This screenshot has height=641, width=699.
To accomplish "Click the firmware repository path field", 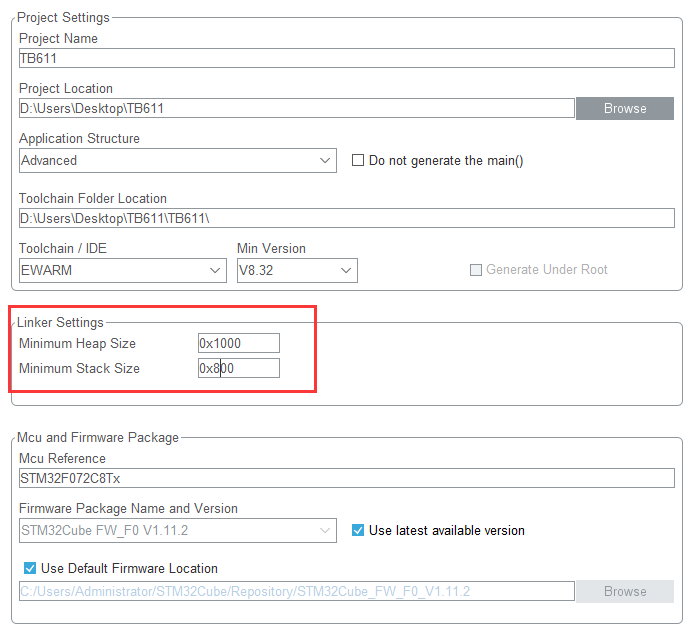I will coord(296,591).
